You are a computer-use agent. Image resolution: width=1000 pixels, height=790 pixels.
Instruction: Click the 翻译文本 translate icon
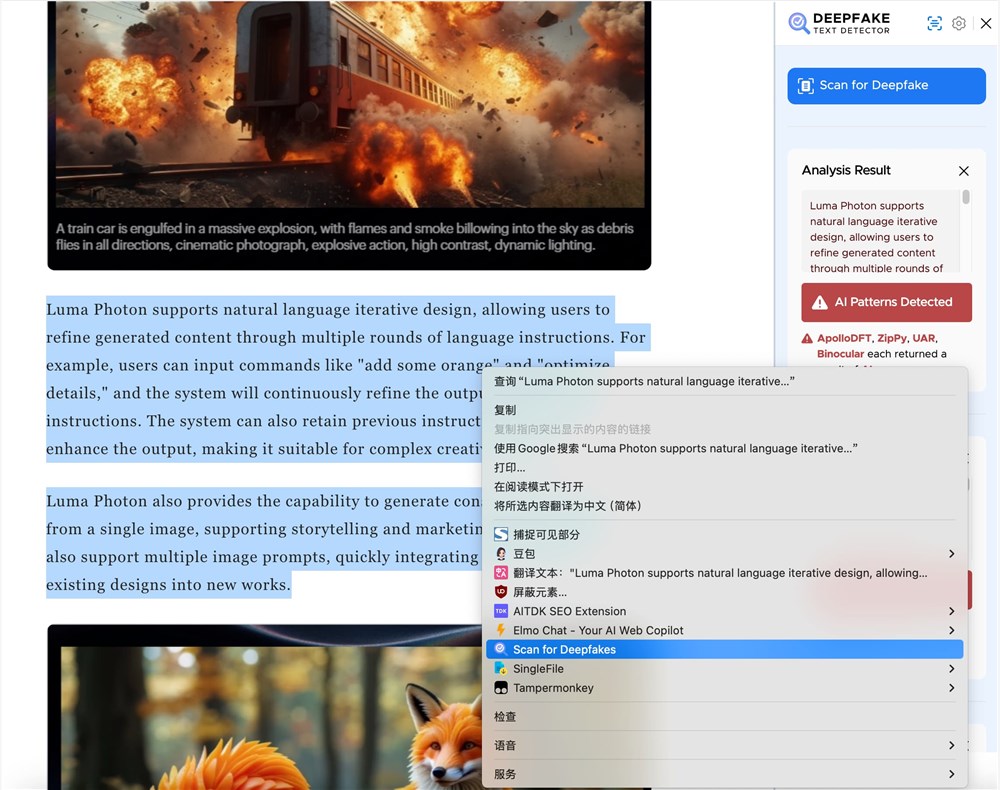click(501, 573)
